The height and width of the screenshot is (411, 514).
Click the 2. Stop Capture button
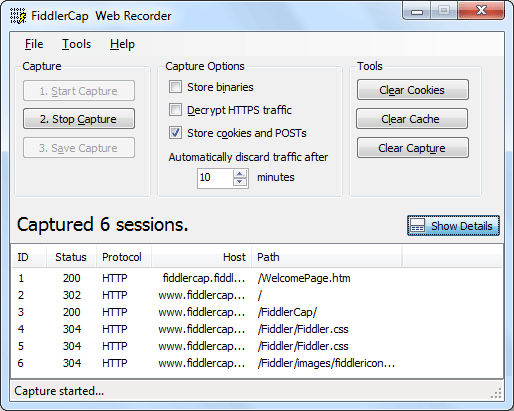coord(79,119)
